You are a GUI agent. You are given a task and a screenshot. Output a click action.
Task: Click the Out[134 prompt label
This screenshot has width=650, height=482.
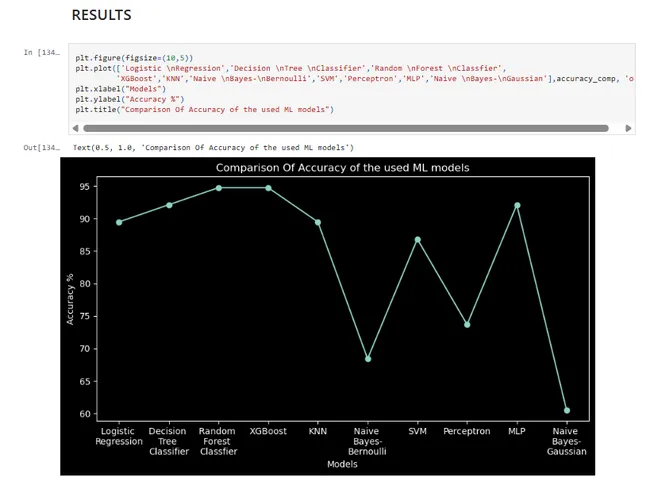pos(41,148)
